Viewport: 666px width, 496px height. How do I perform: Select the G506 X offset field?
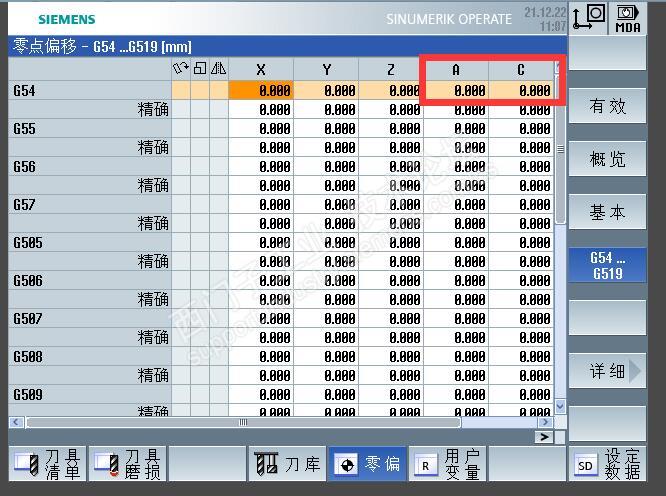pyautogui.click(x=261, y=280)
